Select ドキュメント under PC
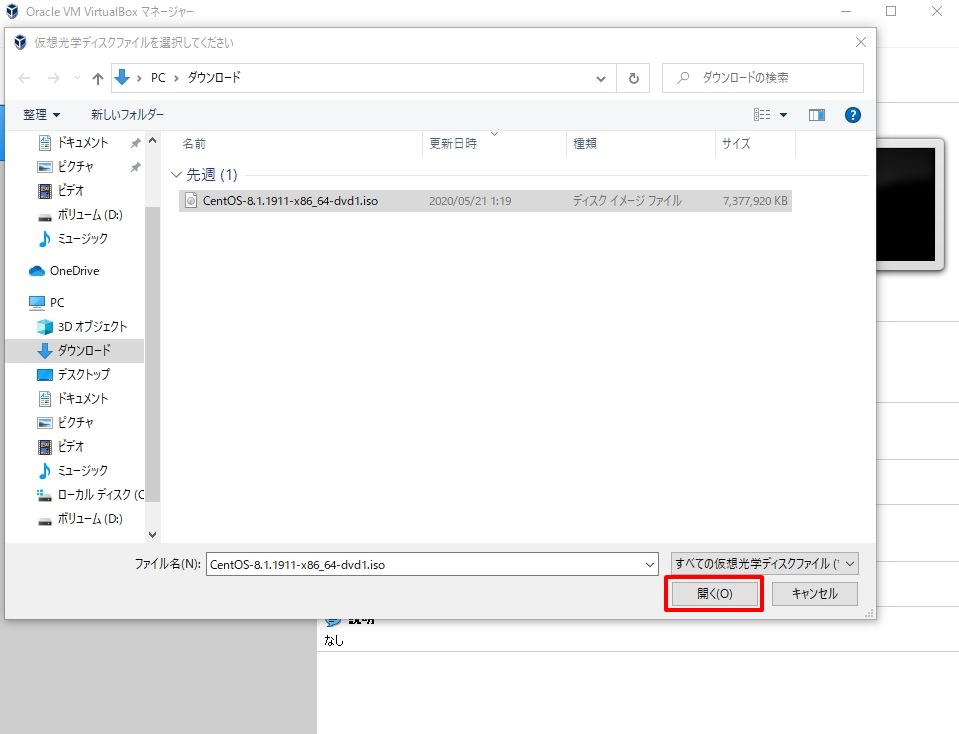The width and height of the screenshot is (959, 734). pyautogui.click(x=82, y=398)
